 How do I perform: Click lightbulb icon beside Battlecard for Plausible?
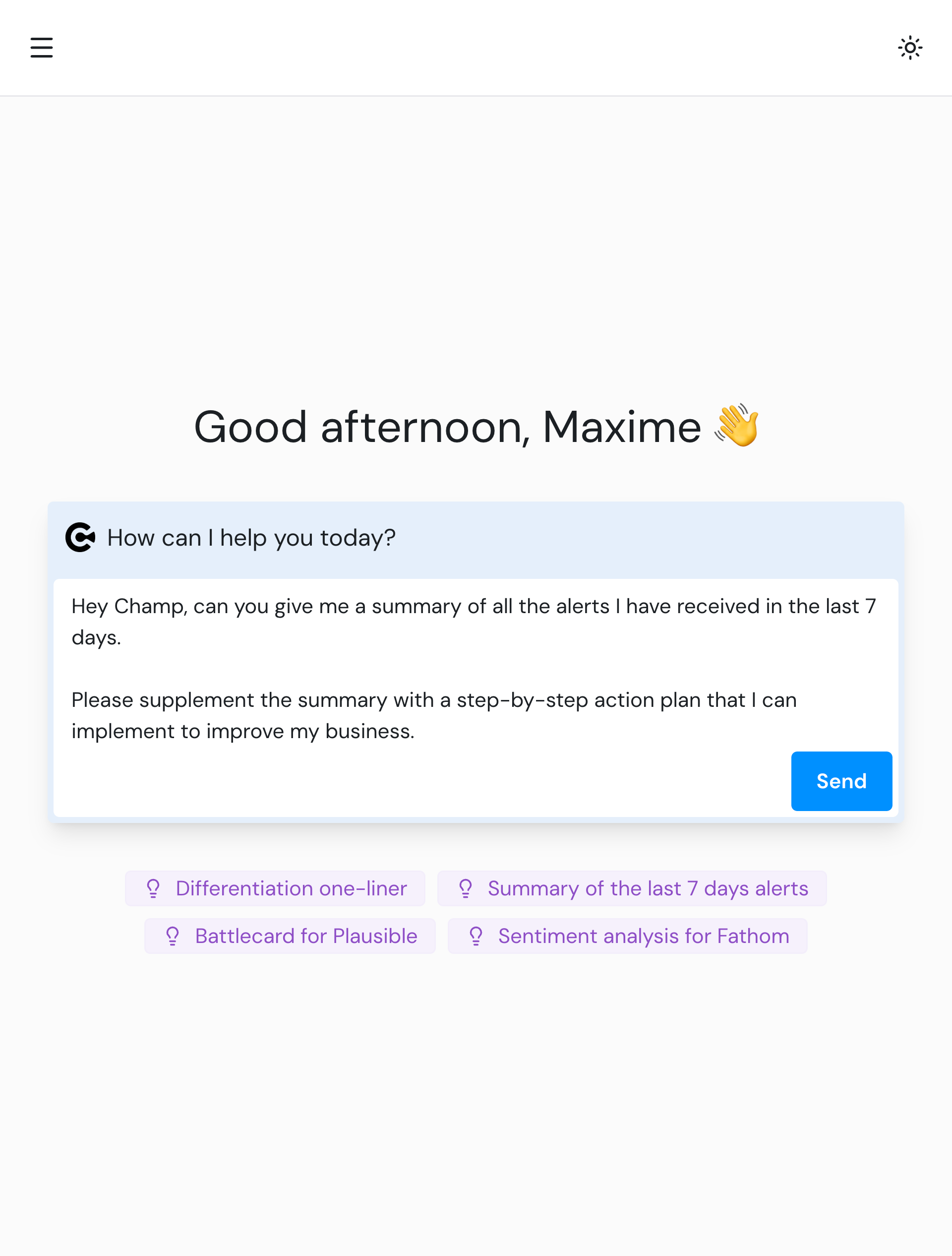173,936
